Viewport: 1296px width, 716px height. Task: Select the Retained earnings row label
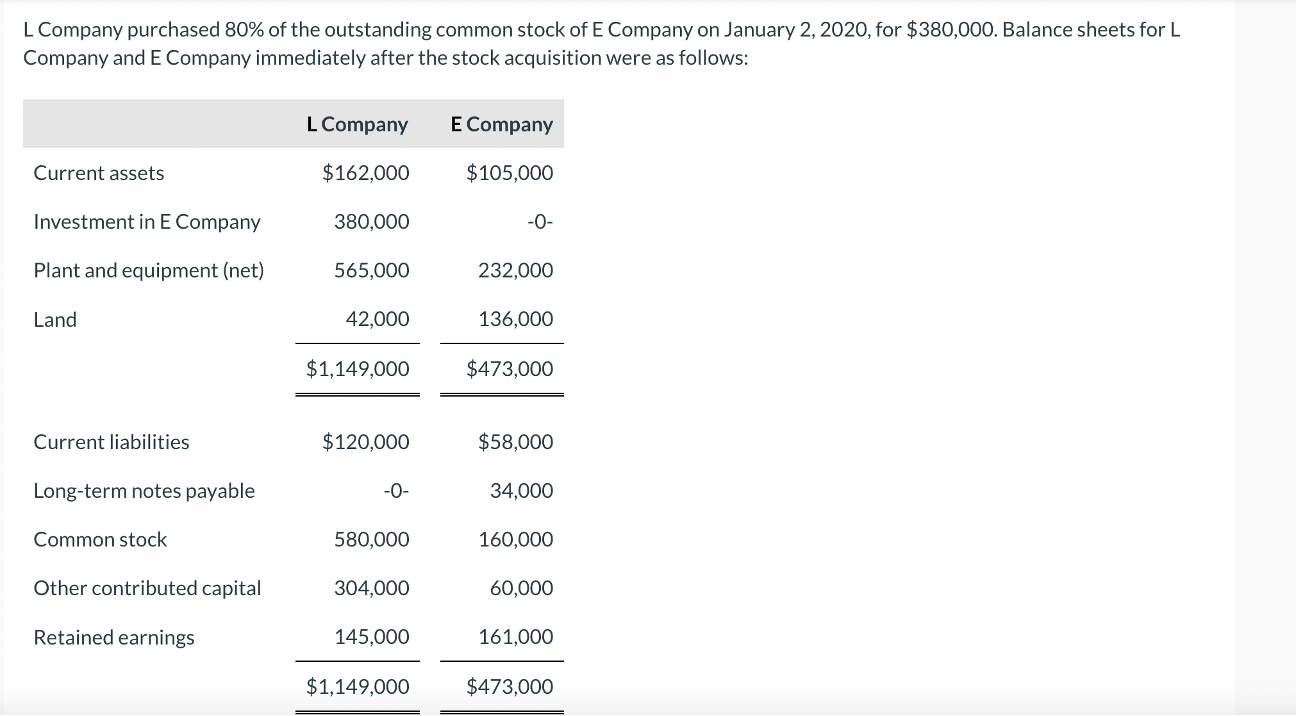coord(114,638)
